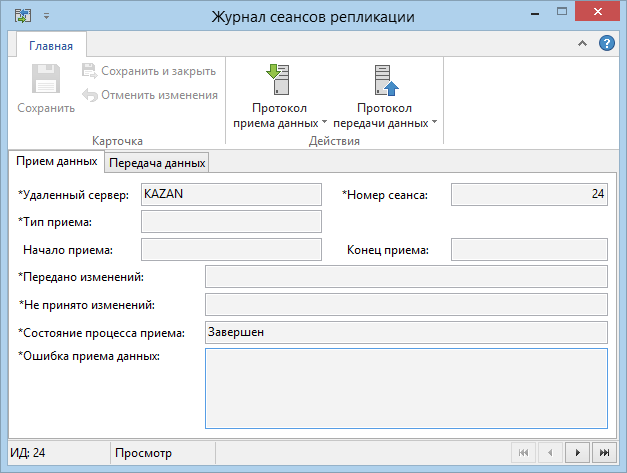The height and width of the screenshot is (473, 627).
Task: Open Протокол приема данных server icon
Action: 278,80
